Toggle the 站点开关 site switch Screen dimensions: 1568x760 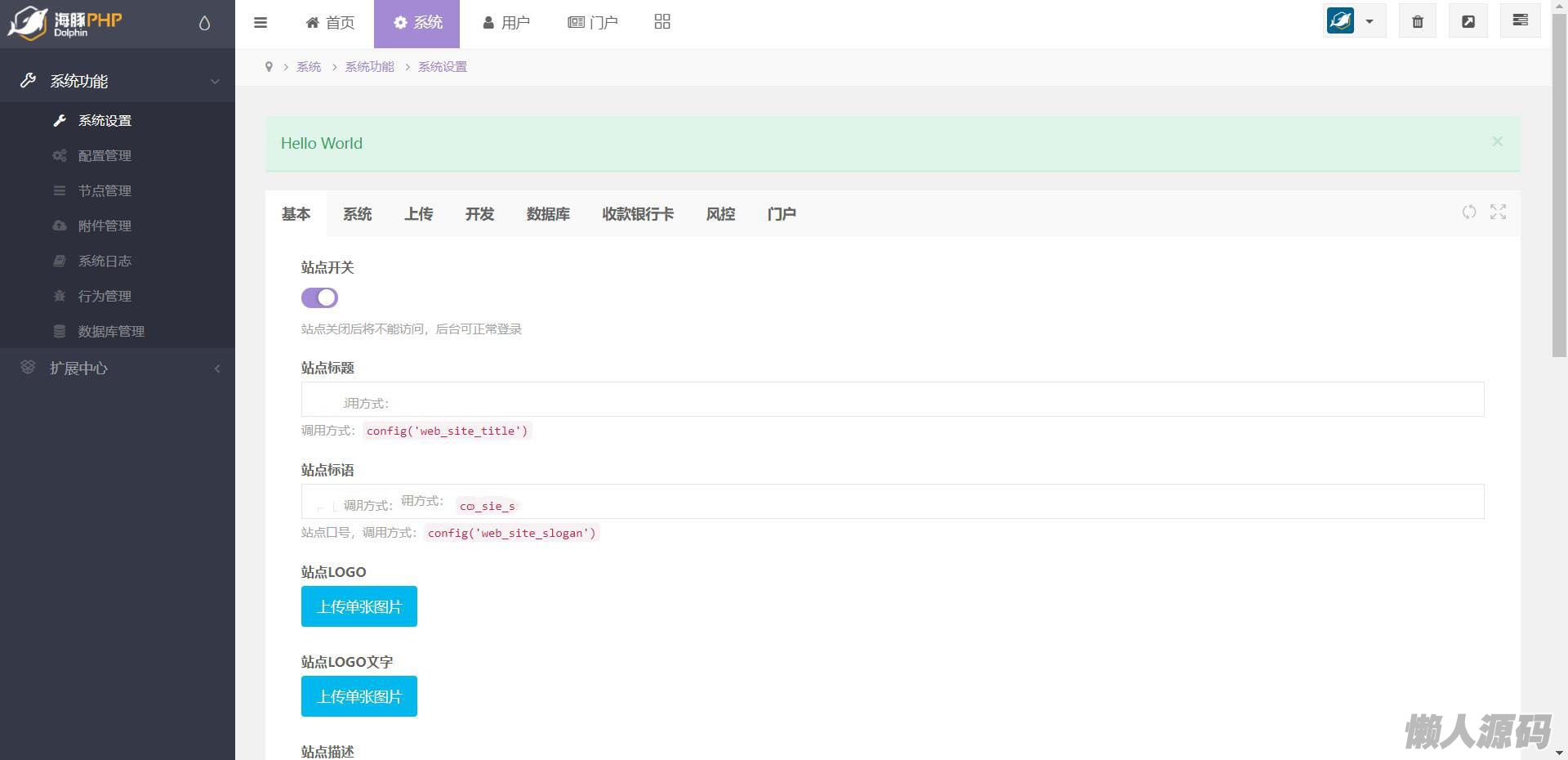click(319, 298)
